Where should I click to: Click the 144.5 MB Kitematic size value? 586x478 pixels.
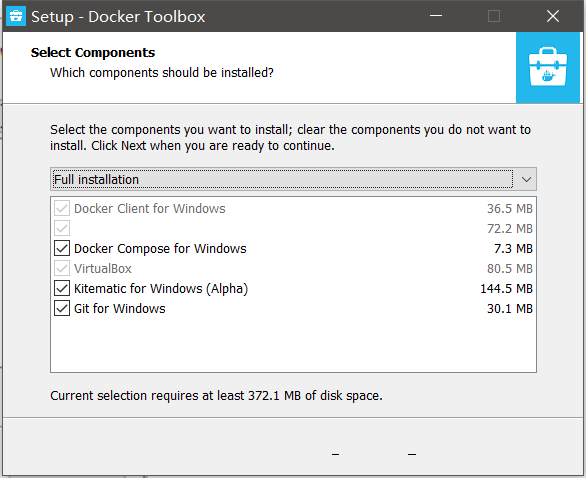click(506, 289)
